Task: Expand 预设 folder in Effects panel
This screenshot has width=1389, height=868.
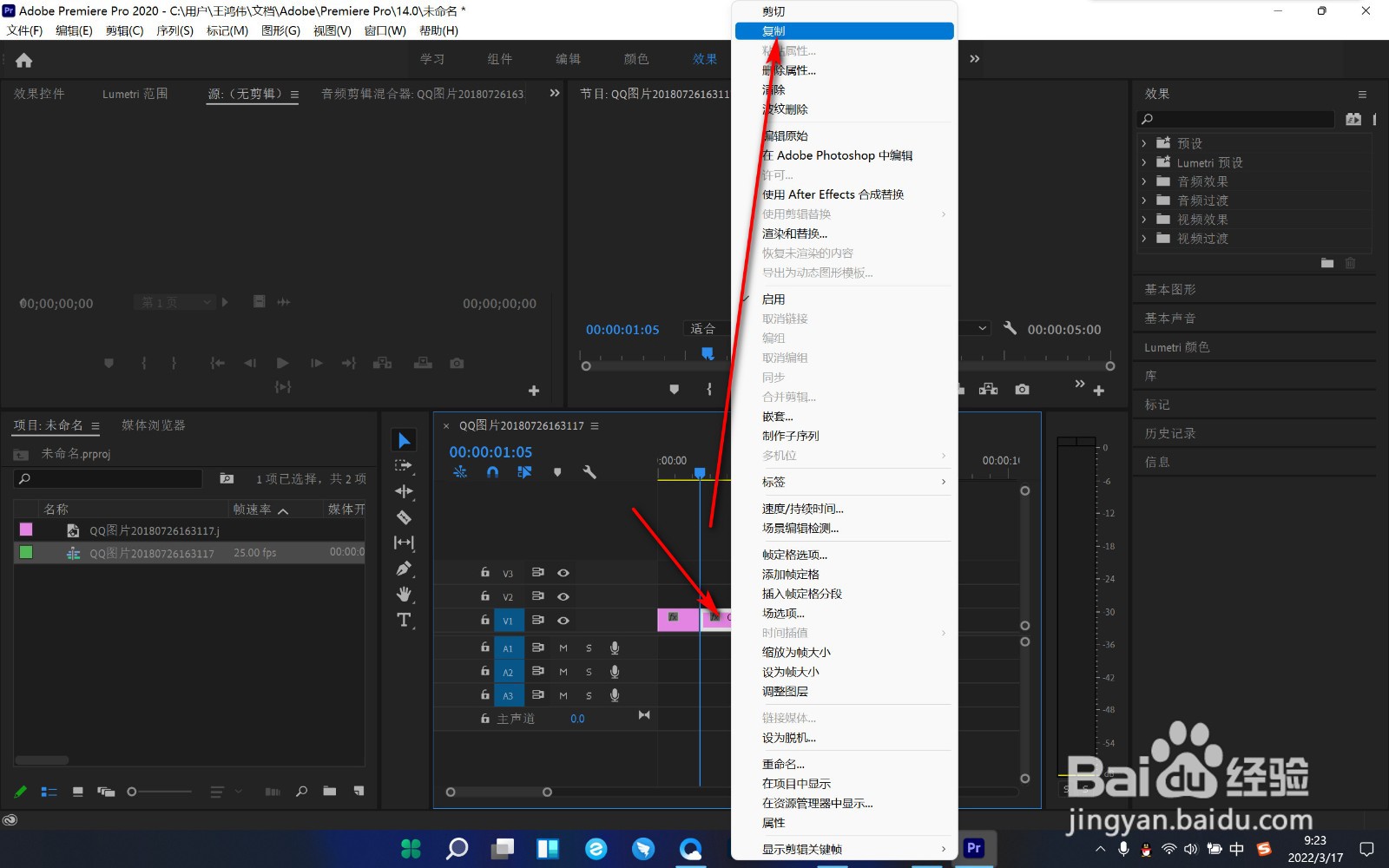Action: click(x=1144, y=143)
